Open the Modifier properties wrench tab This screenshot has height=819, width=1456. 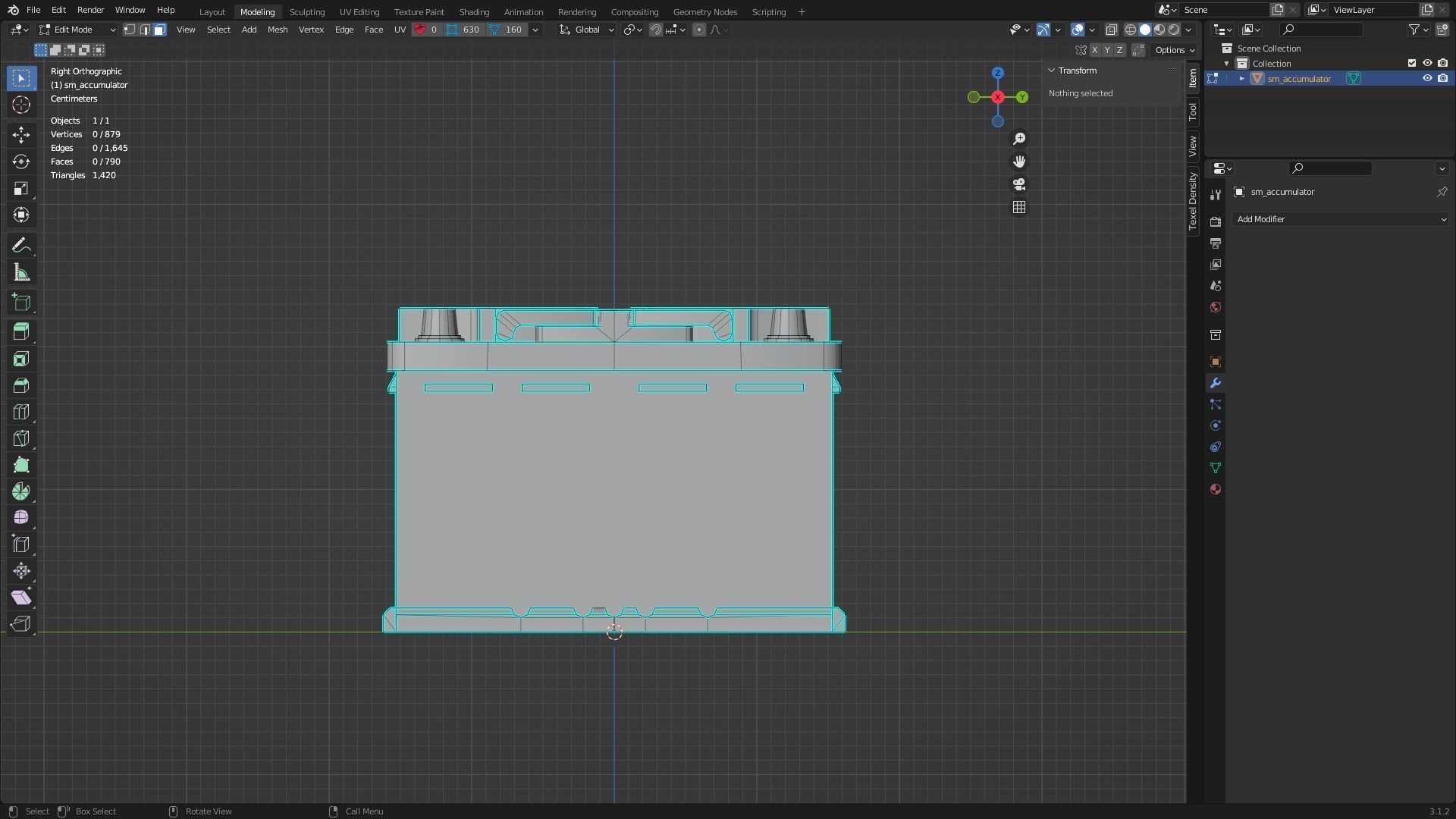pos(1216,383)
